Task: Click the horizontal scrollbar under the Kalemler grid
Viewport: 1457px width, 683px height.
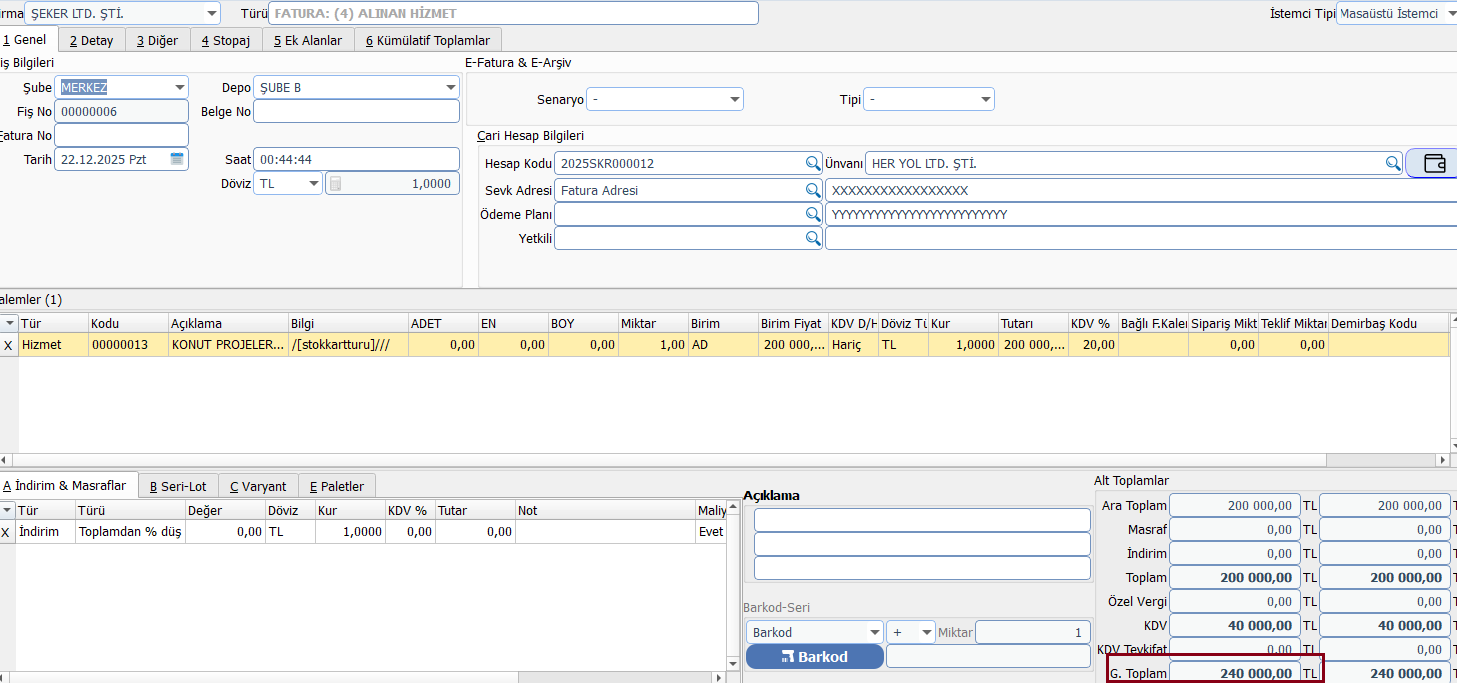Action: pos(700,460)
